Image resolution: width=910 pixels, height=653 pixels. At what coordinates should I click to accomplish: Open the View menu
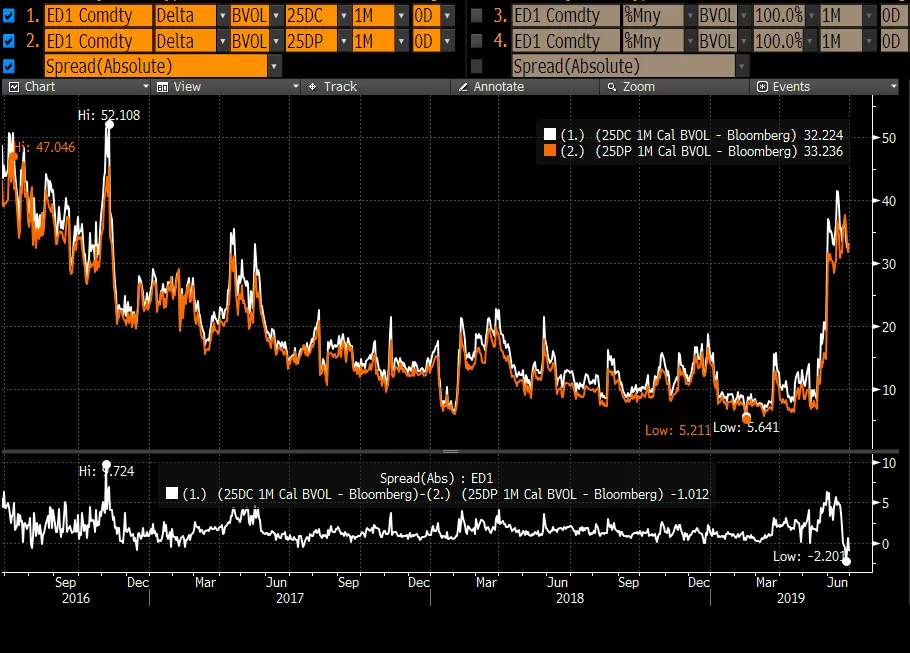pyautogui.click(x=187, y=87)
